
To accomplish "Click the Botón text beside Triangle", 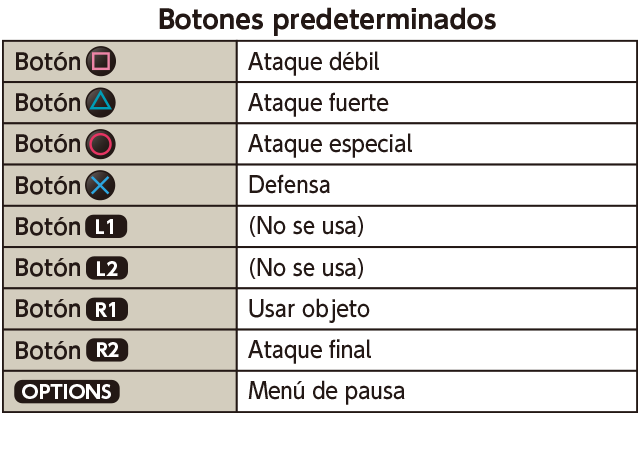I will [x=48, y=102].
